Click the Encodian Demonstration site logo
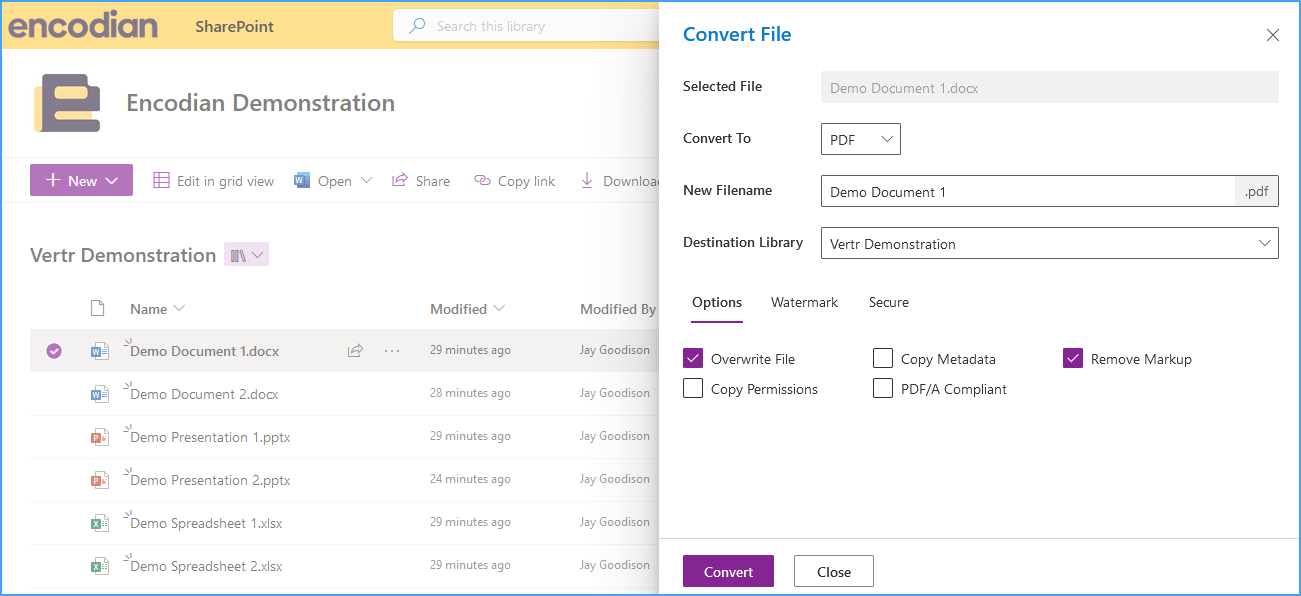The image size is (1301, 596). (x=67, y=103)
